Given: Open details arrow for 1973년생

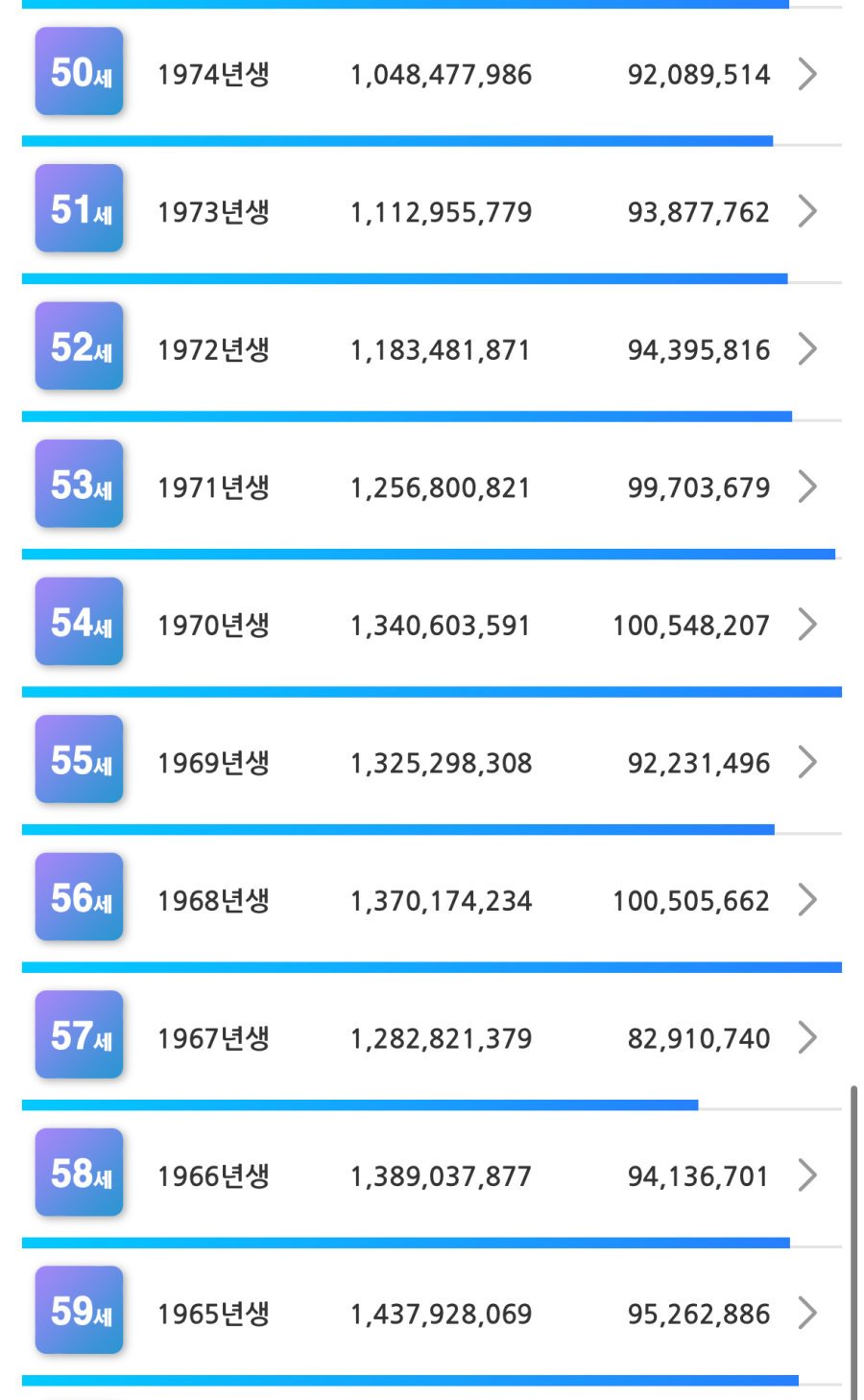Looking at the screenshot, I should click(807, 211).
